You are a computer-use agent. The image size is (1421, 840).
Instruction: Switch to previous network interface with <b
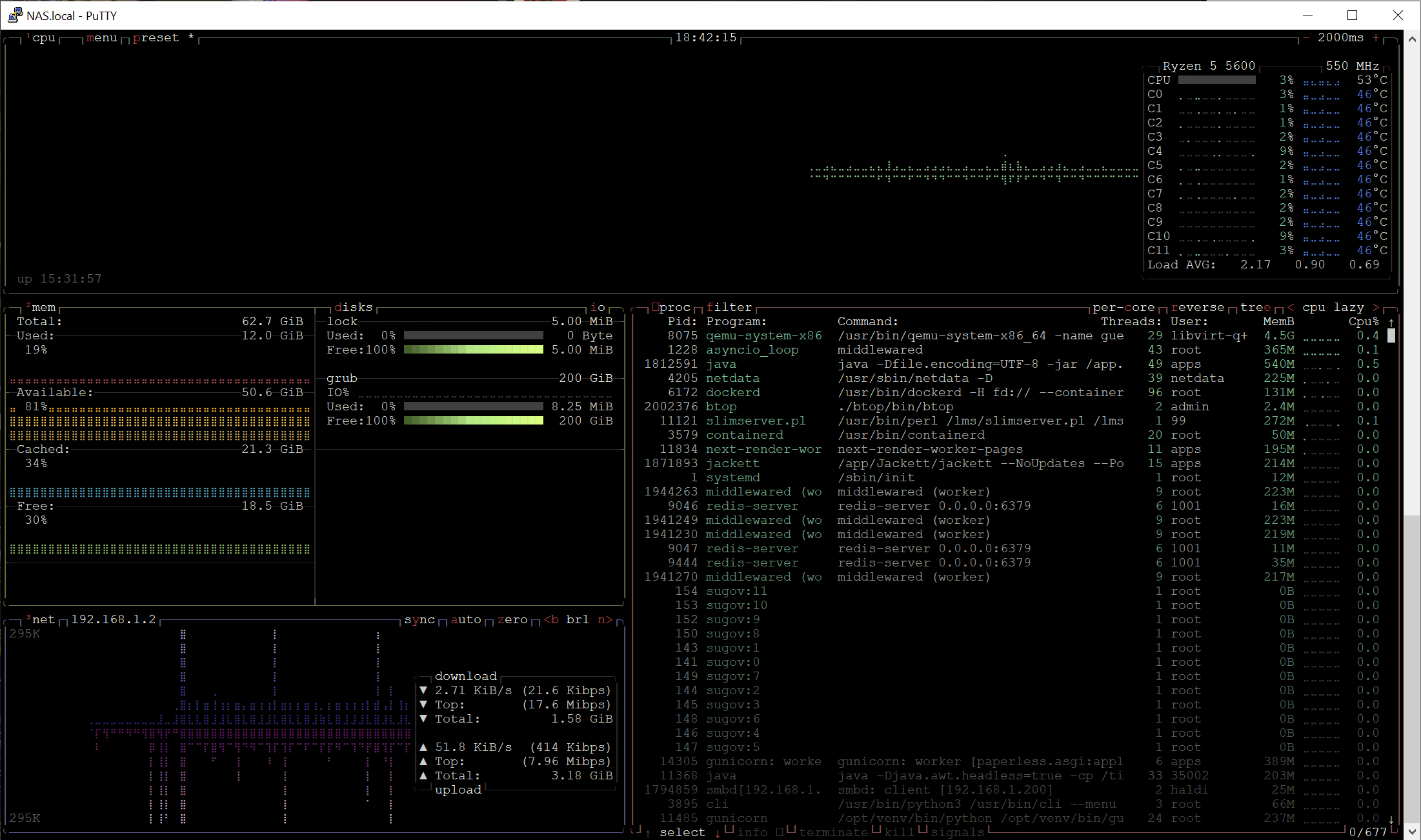pyautogui.click(x=551, y=619)
